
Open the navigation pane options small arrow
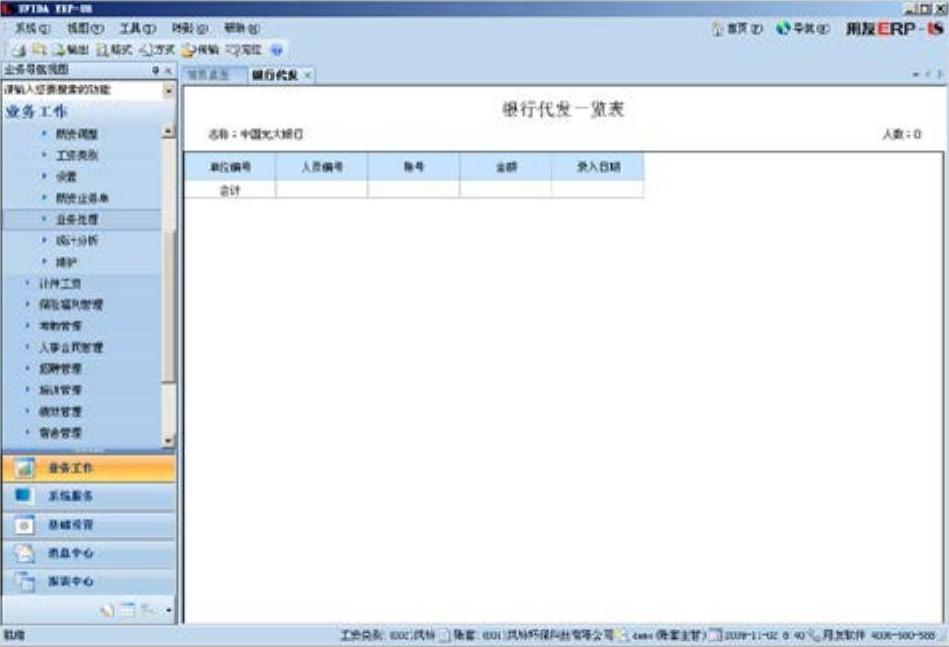point(169,611)
